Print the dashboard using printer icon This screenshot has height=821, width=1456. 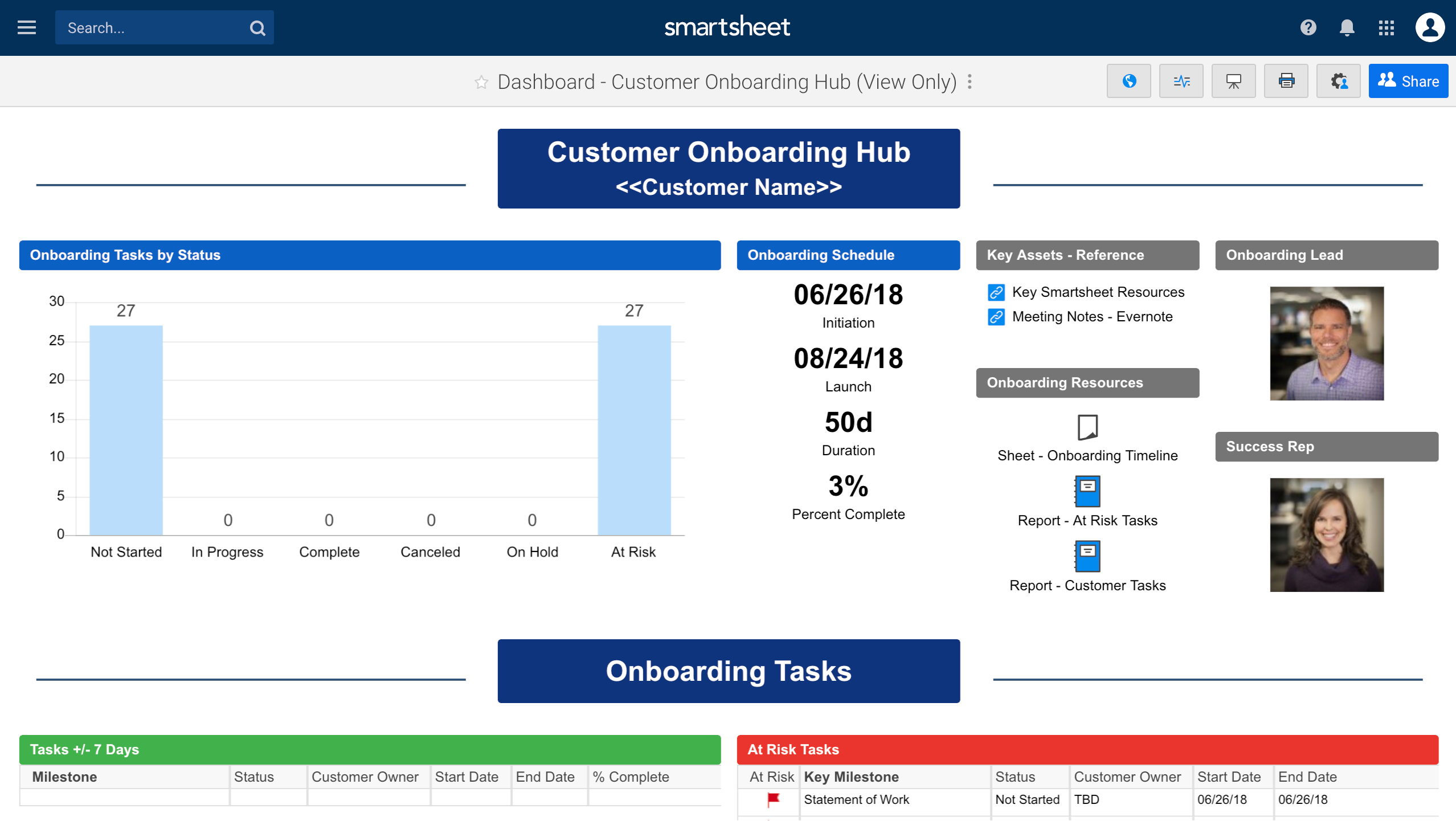(1286, 81)
